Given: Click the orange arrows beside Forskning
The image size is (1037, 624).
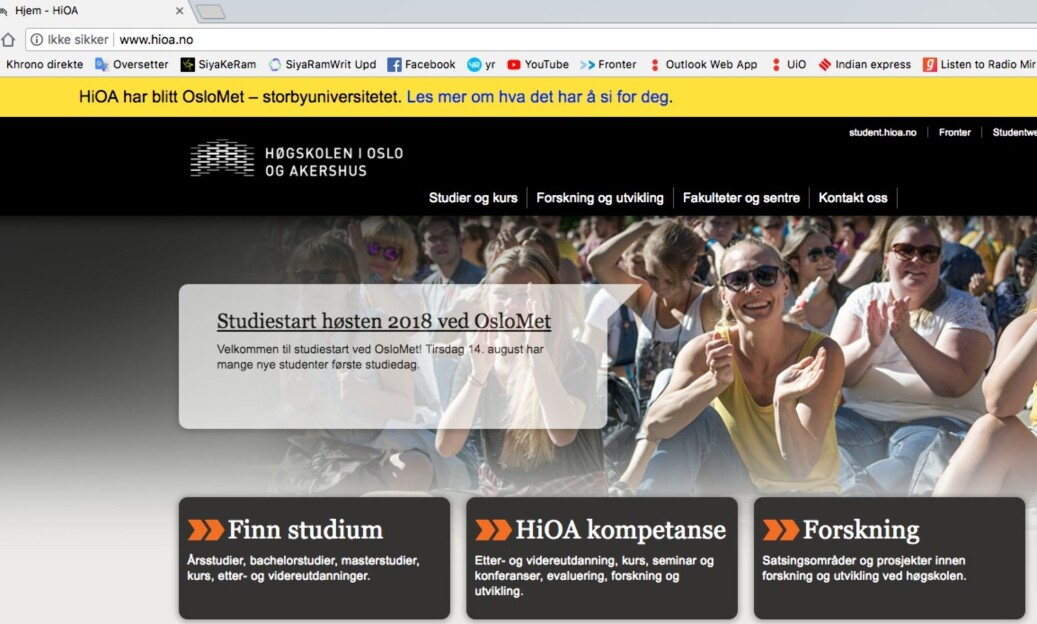Looking at the screenshot, I should [781, 529].
